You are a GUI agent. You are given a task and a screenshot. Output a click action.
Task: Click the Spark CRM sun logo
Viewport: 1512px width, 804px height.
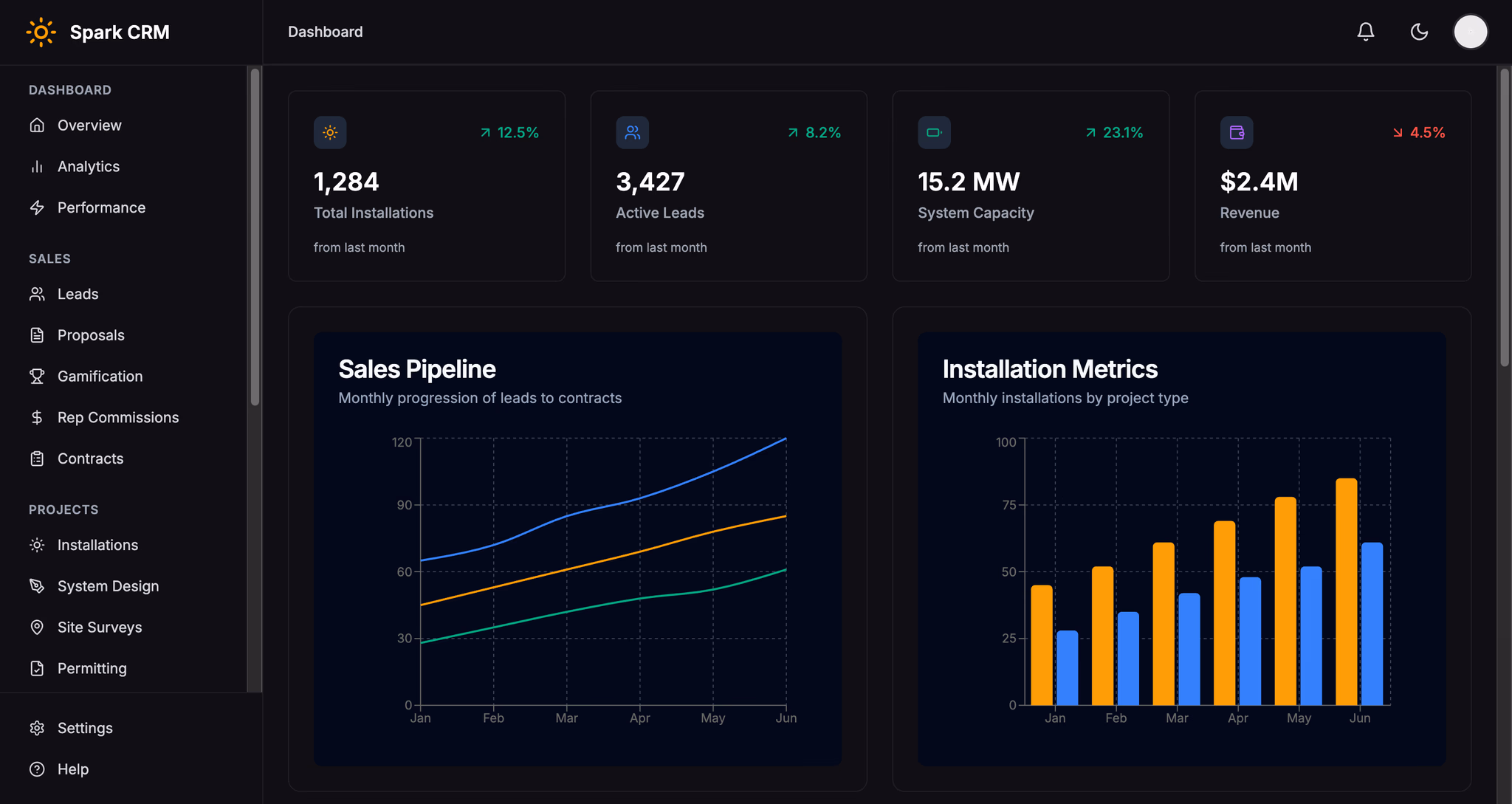41,32
